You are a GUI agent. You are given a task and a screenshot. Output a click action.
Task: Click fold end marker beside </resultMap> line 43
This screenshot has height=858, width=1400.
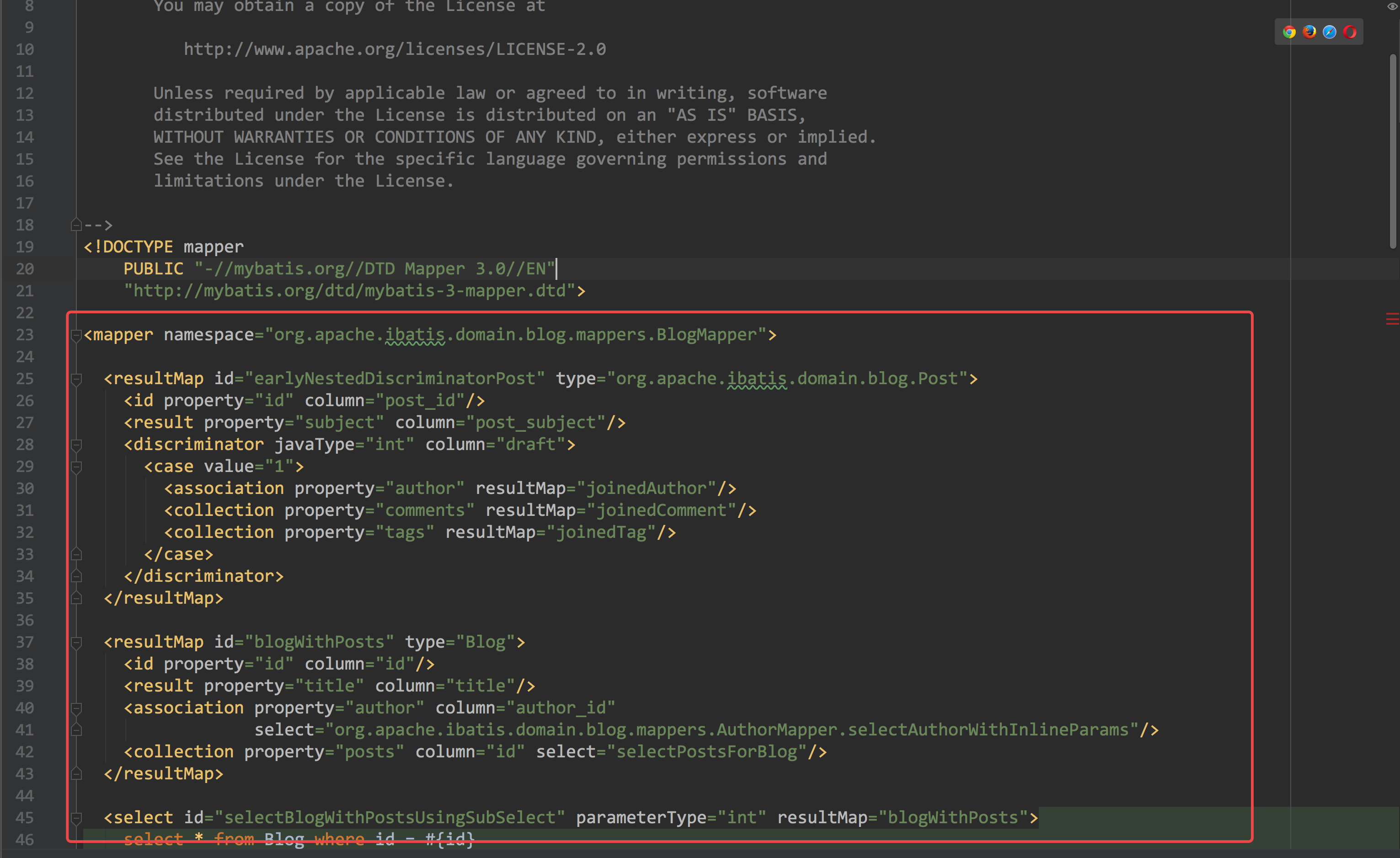tap(76, 774)
